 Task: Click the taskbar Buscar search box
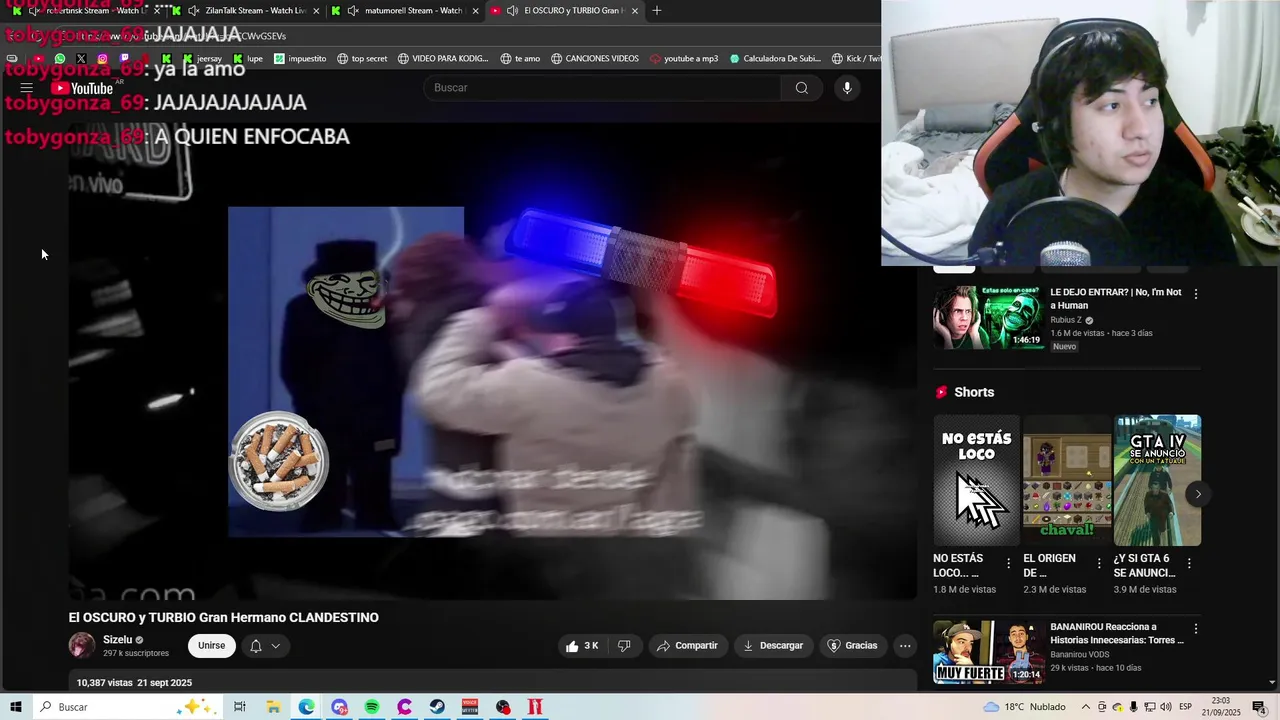pos(127,707)
